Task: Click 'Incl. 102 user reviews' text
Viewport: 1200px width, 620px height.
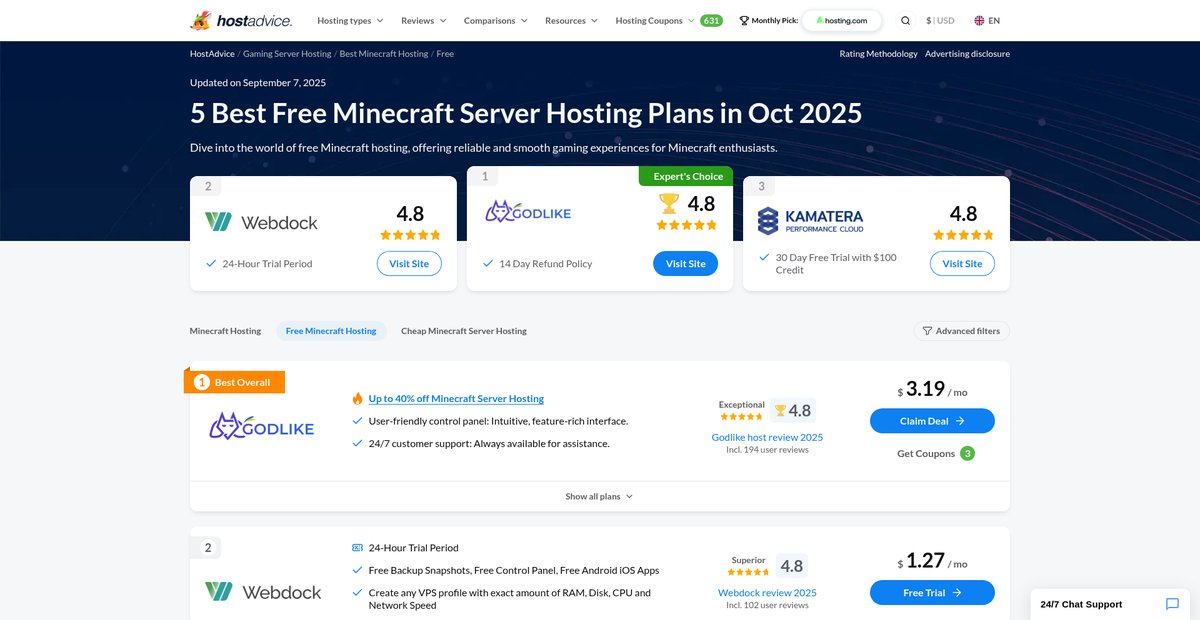Action: [x=767, y=605]
